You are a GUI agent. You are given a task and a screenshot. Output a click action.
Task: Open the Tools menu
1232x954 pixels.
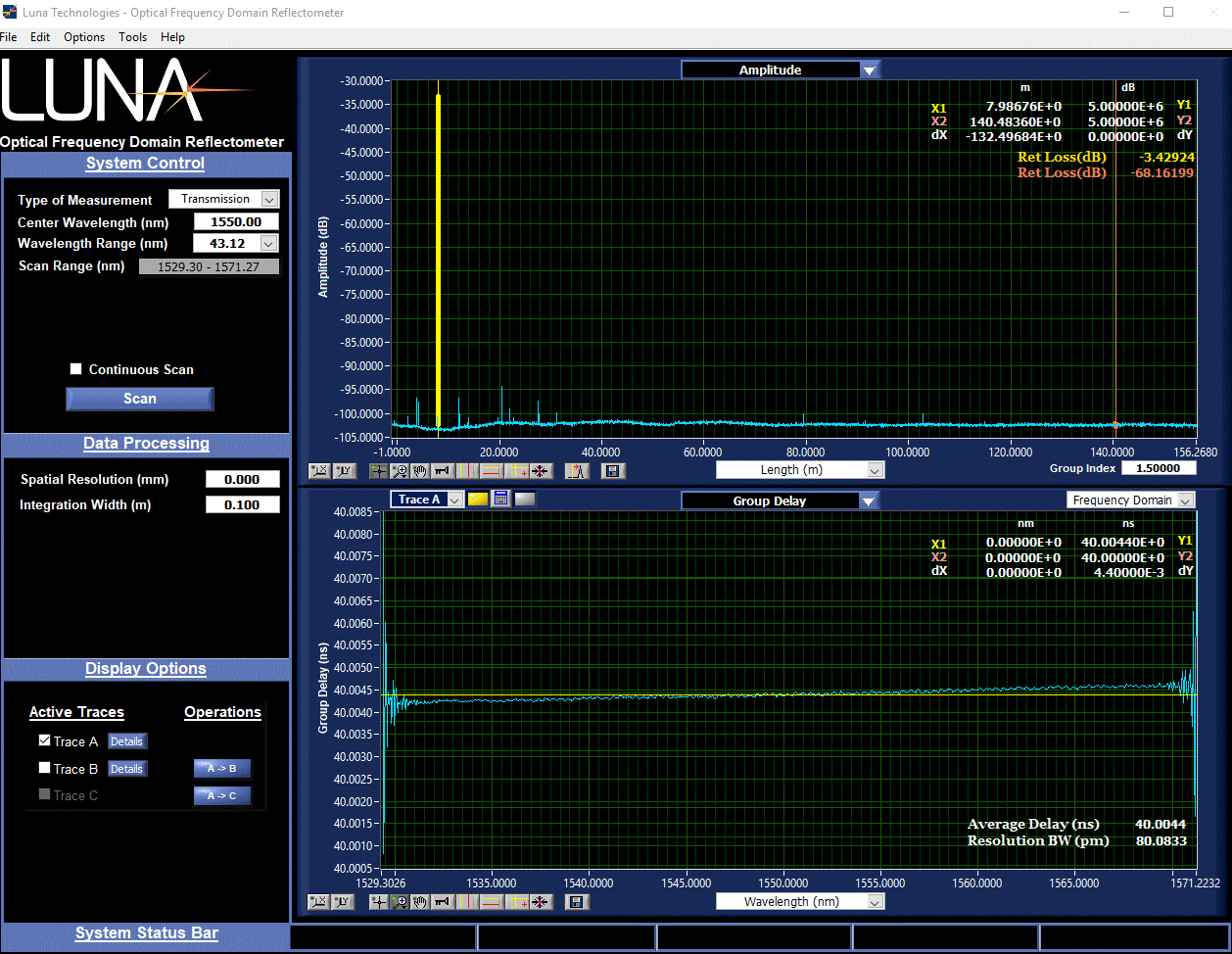133,37
